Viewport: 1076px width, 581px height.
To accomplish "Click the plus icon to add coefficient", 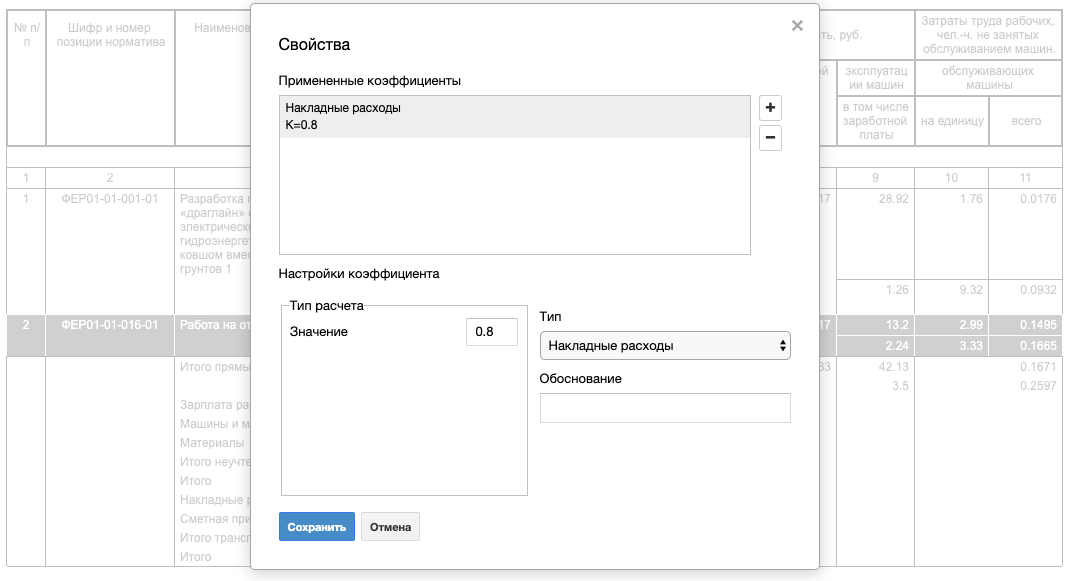I will pyautogui.click(x=770, y=107).
